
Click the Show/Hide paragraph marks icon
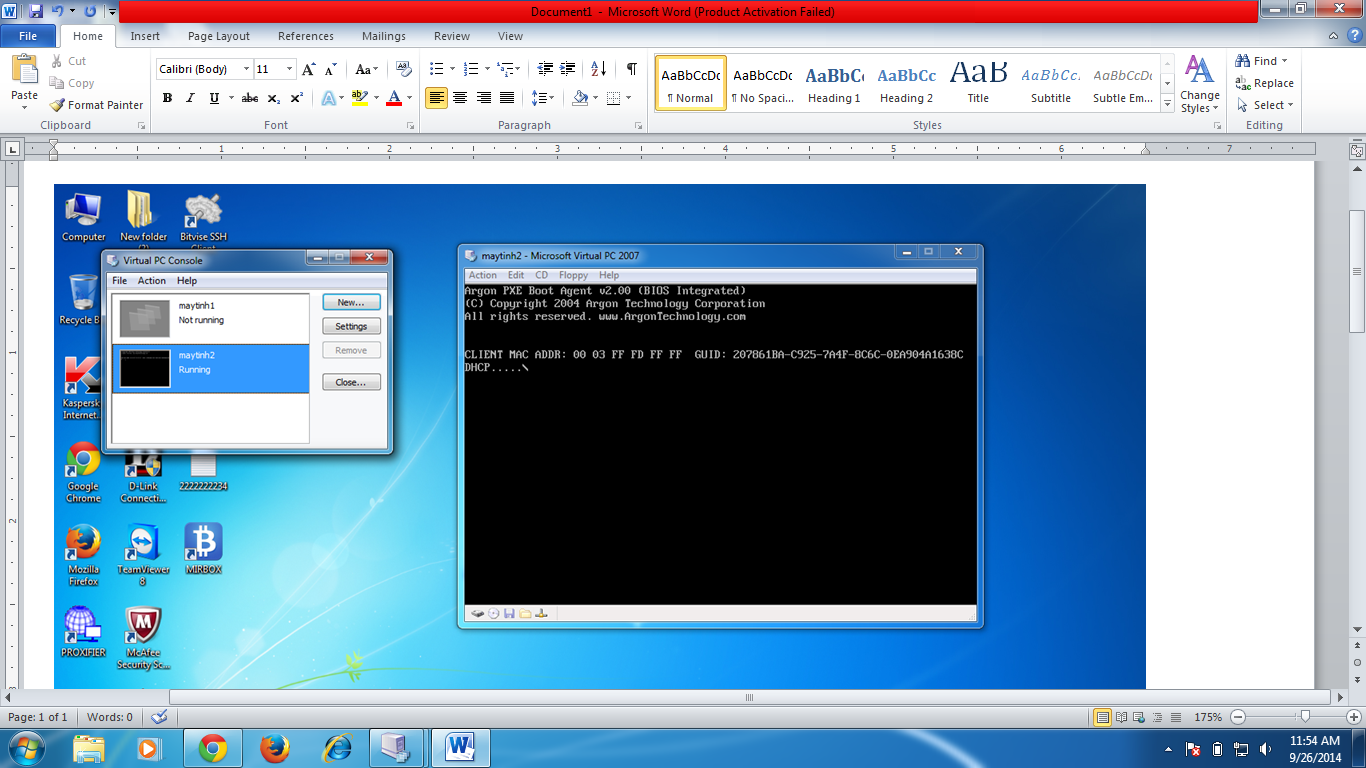click(x=631, y=69)
